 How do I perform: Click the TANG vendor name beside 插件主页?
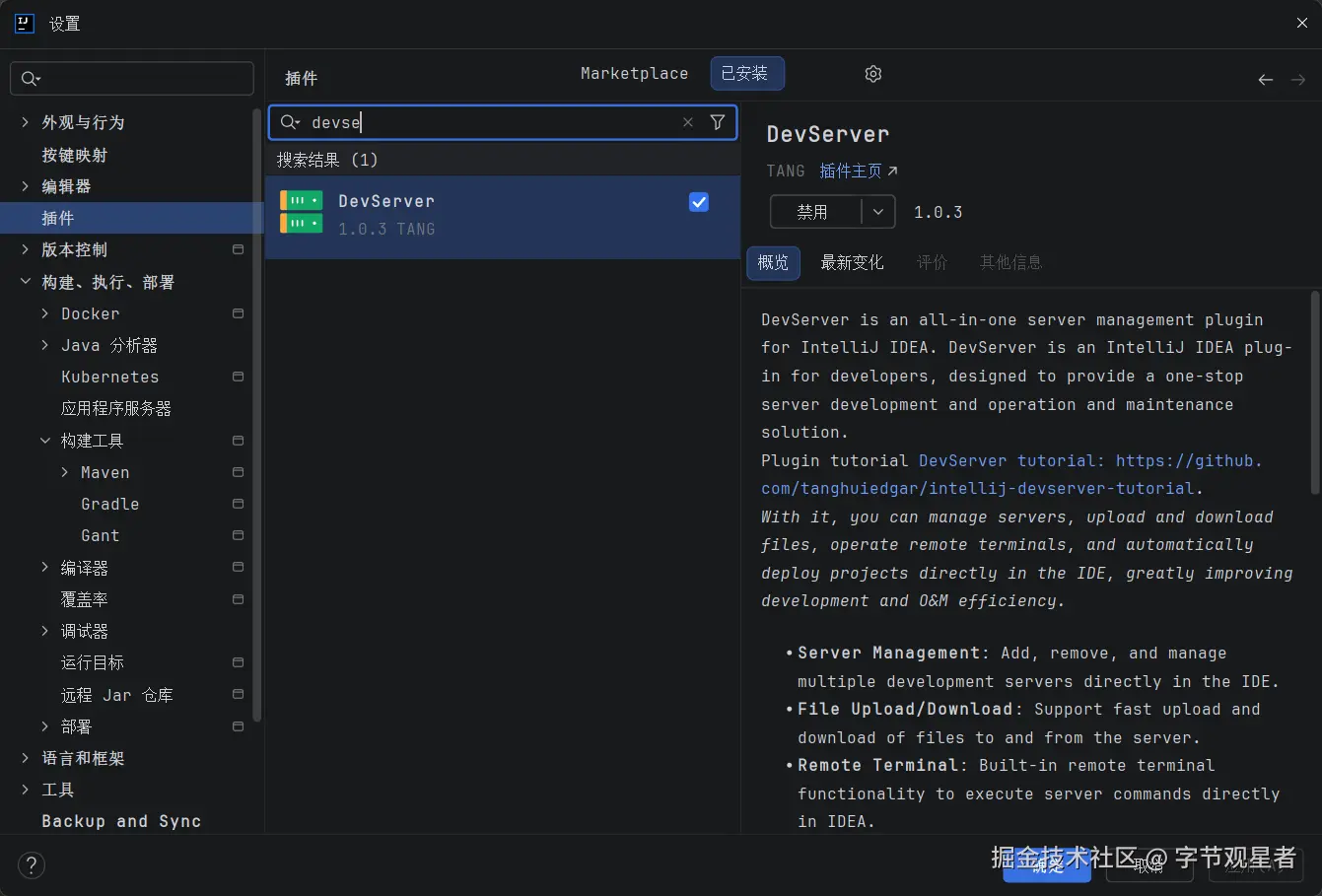(786, 172)
